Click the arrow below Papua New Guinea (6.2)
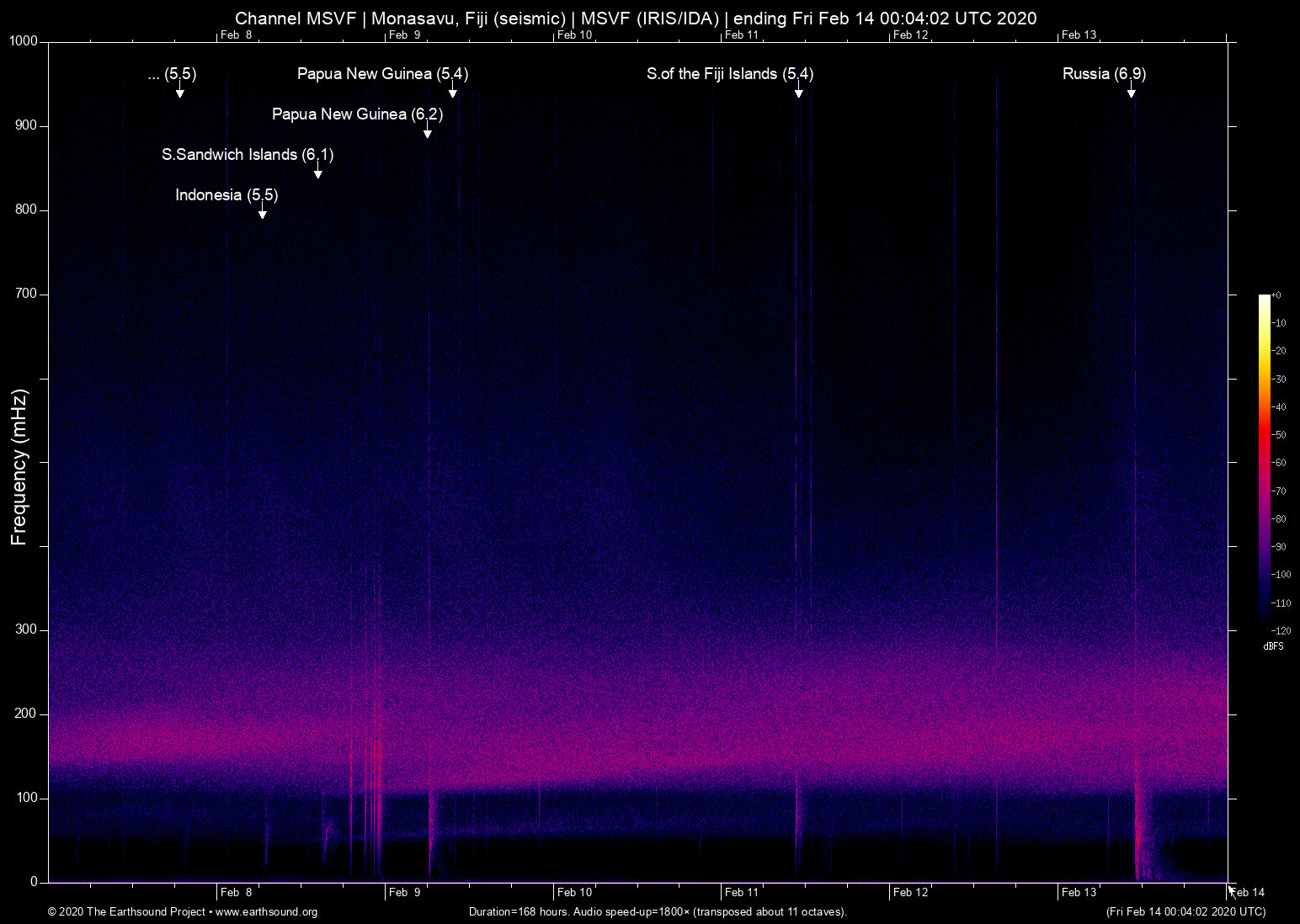Viewport: 1300px width, 924px height. (428, 133)
